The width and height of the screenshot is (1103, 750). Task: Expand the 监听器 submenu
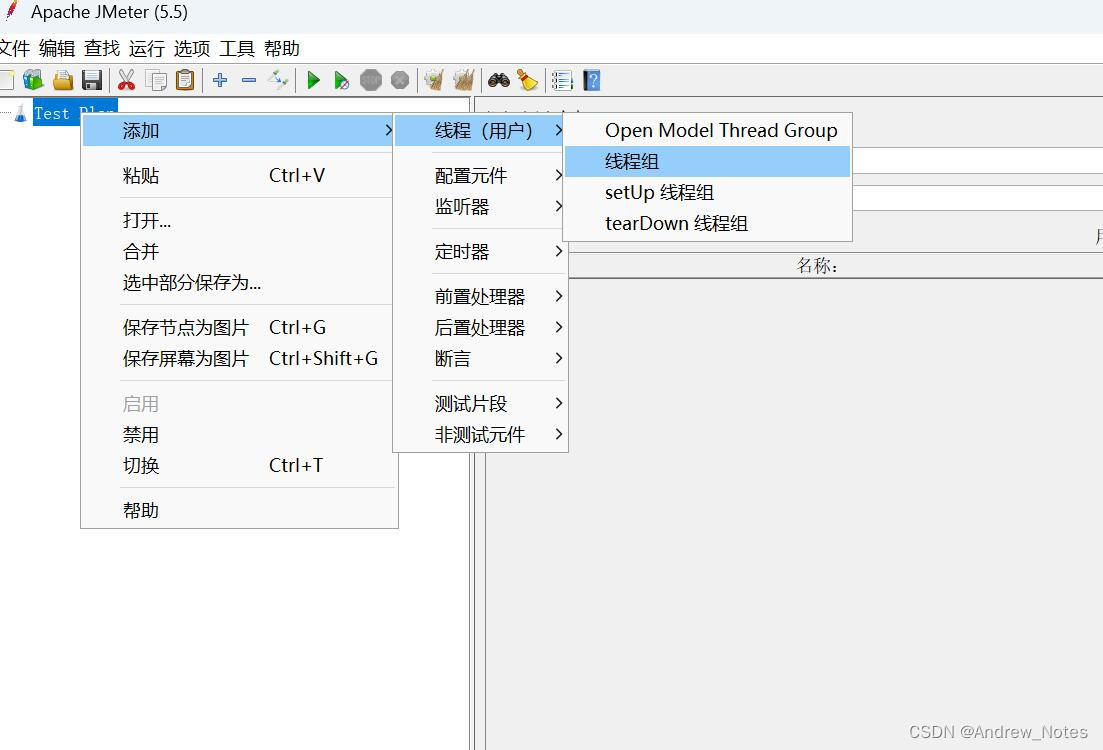point(480,207)
